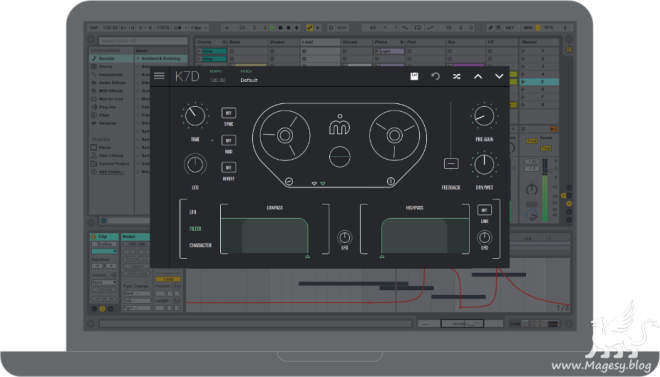Click the highpass Q knob under Link
Screen dimensions: 660x377
[484, 237]
